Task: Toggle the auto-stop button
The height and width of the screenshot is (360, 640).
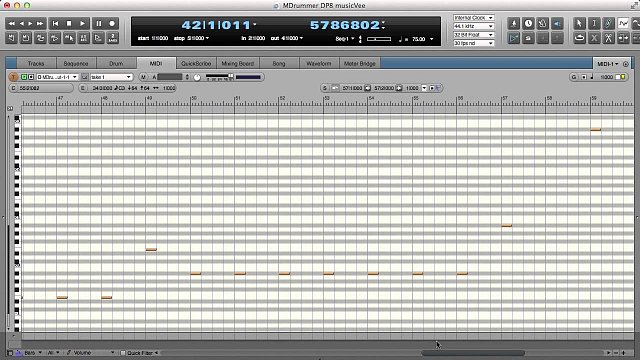Action: tap(26, 38)
